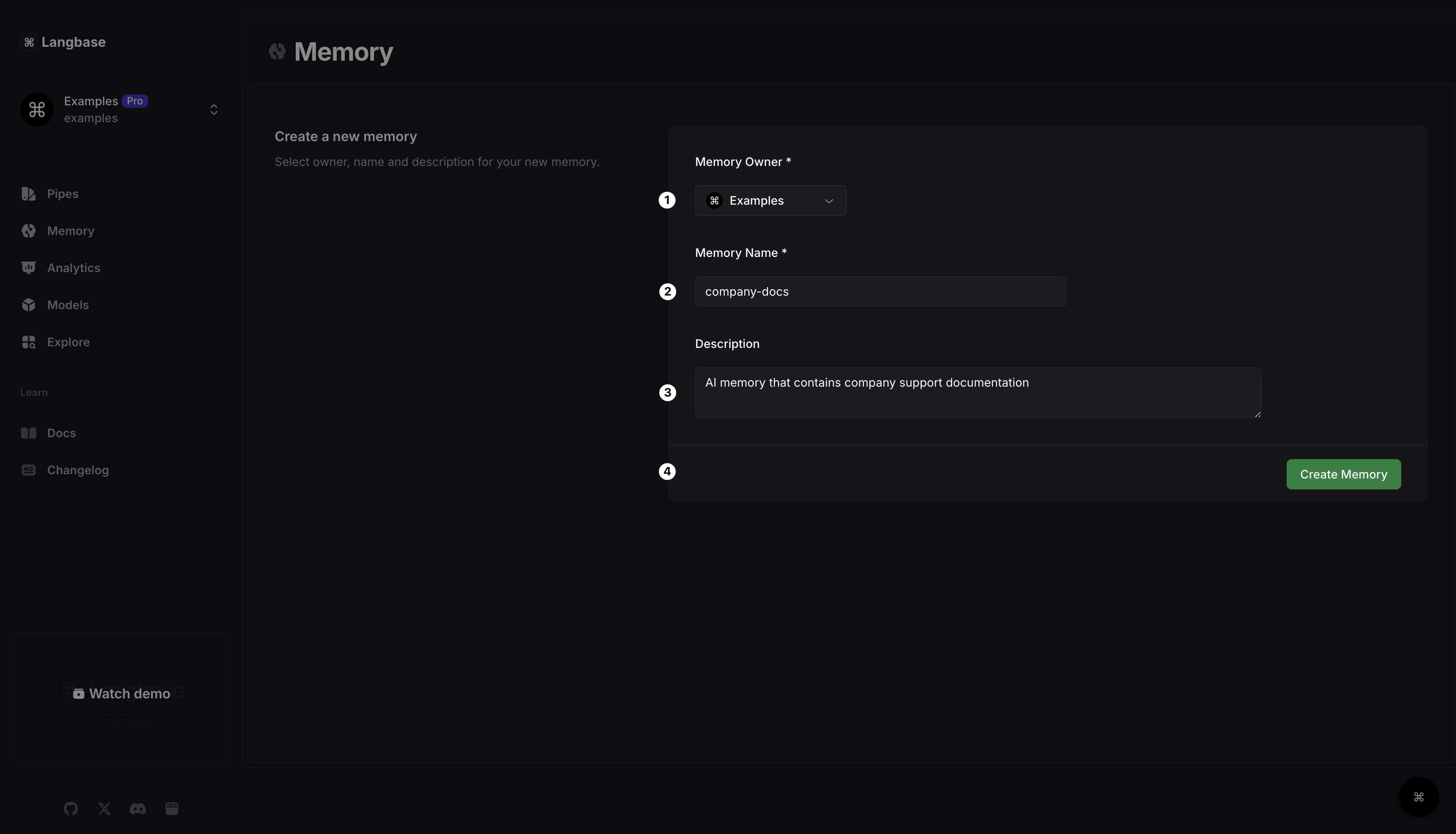Select Models in the sidebar
Viewport: 1456px width, 834px height.
(67, 305)
